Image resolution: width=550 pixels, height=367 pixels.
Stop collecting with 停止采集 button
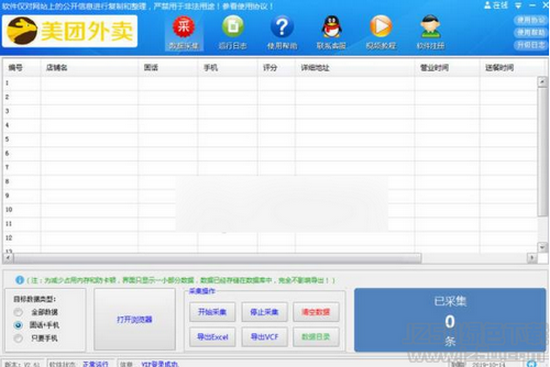[x=264, y=312]
